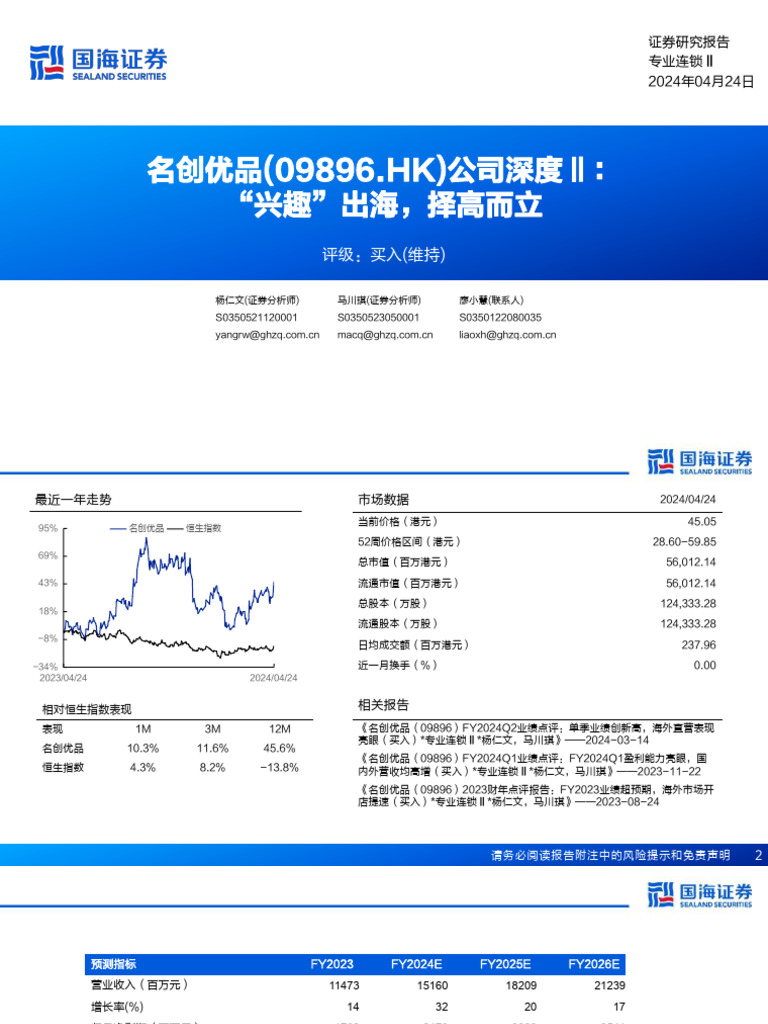
Task: Click page number 2 in the footer
Action: click(x=758, y=855)
